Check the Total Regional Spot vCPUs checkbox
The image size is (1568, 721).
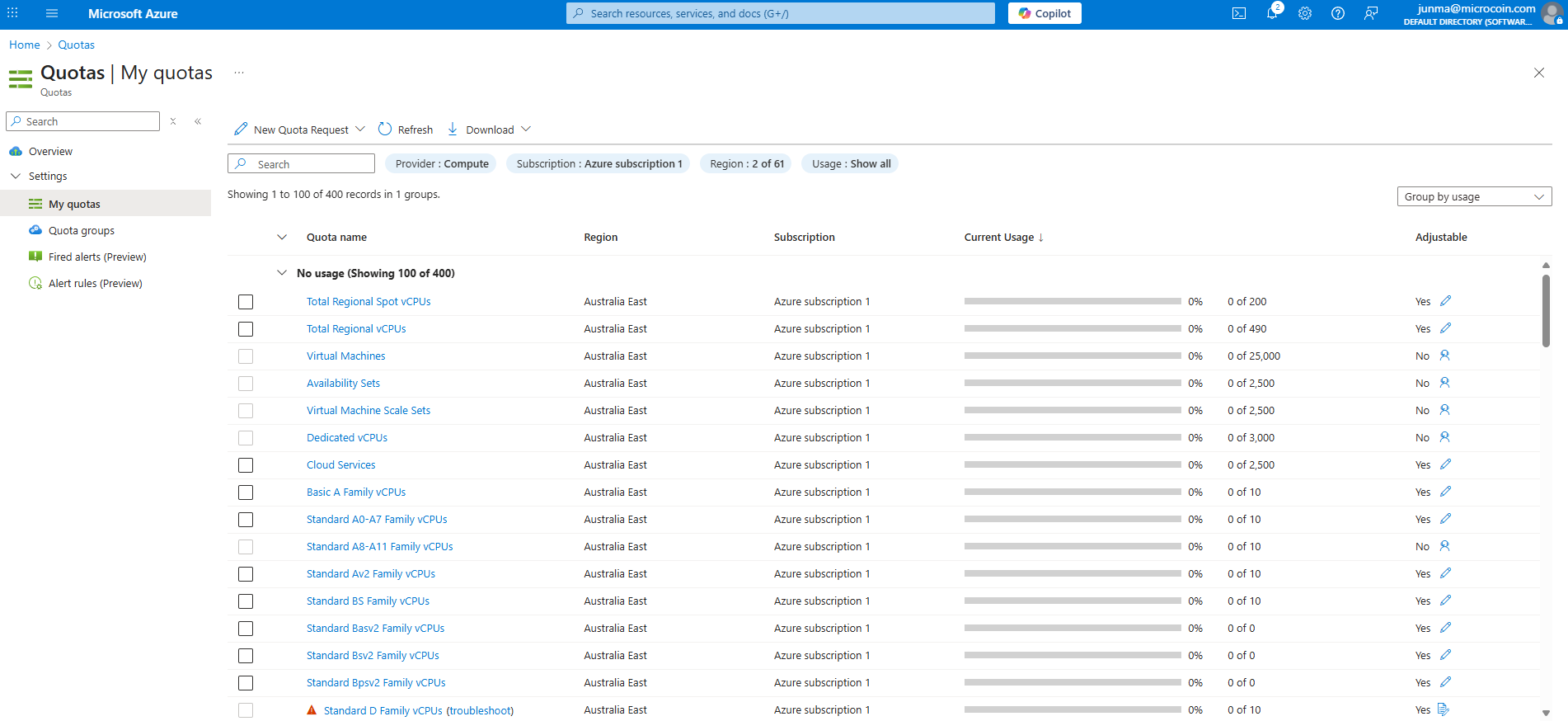[246, 302]
